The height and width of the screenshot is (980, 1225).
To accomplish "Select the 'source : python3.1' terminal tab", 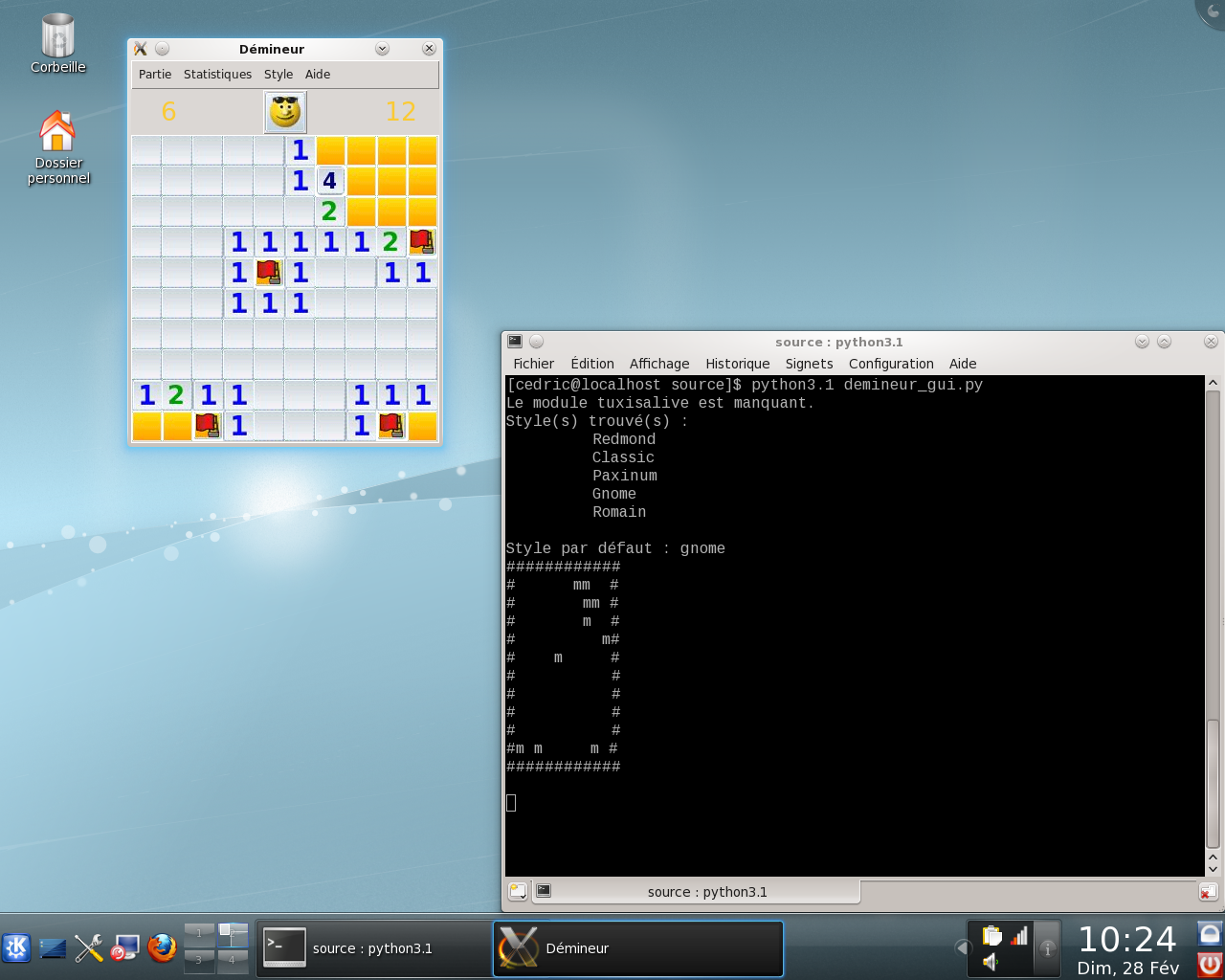I will click(x=697, y=892).
